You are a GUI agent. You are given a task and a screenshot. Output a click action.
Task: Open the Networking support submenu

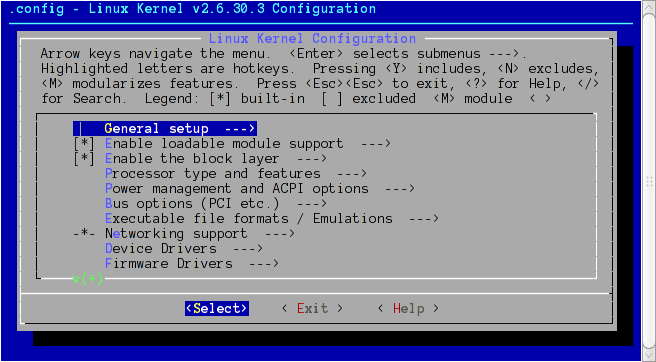point(200,234)
